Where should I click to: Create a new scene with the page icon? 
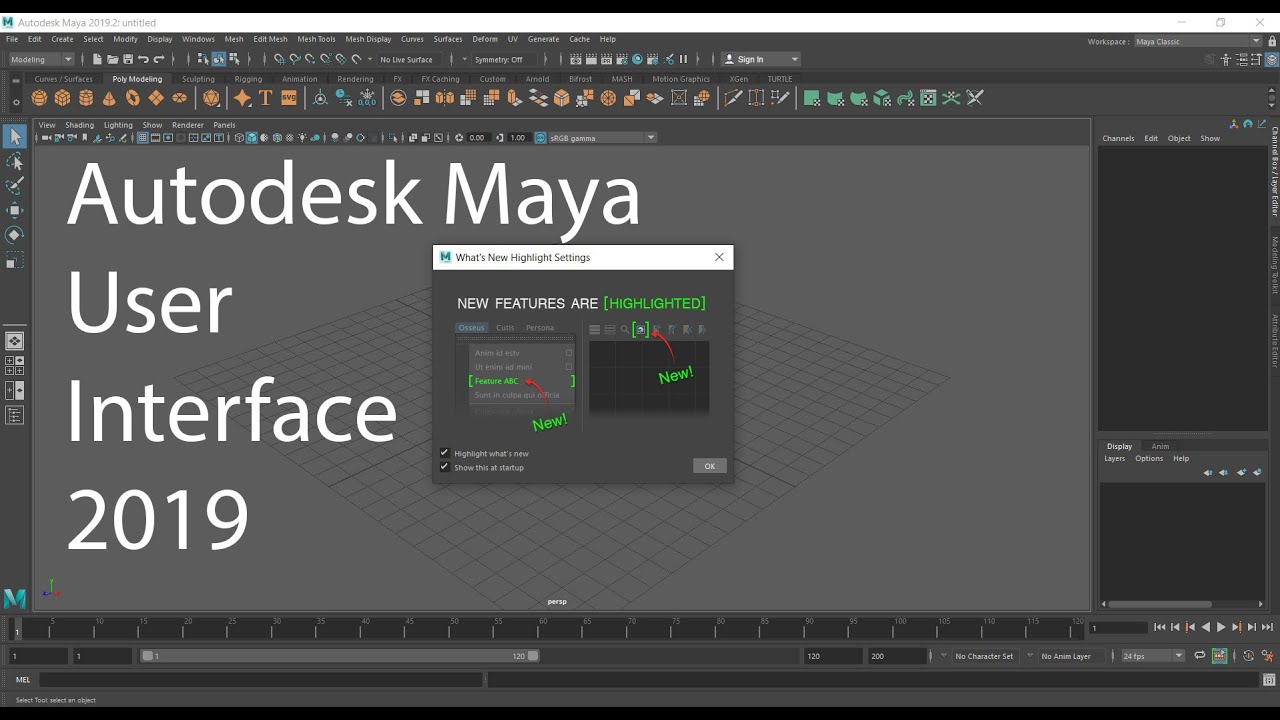97,59
